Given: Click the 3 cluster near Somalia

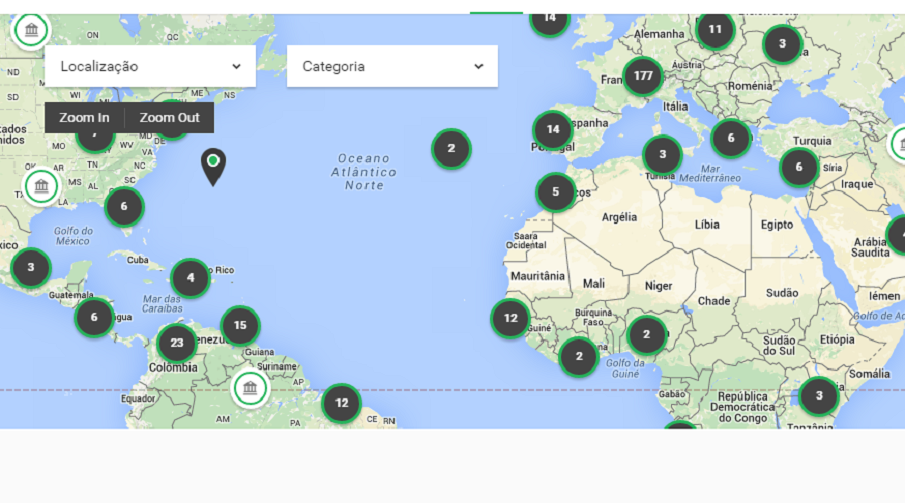Looking at the screenshot, I should point(818,396).
